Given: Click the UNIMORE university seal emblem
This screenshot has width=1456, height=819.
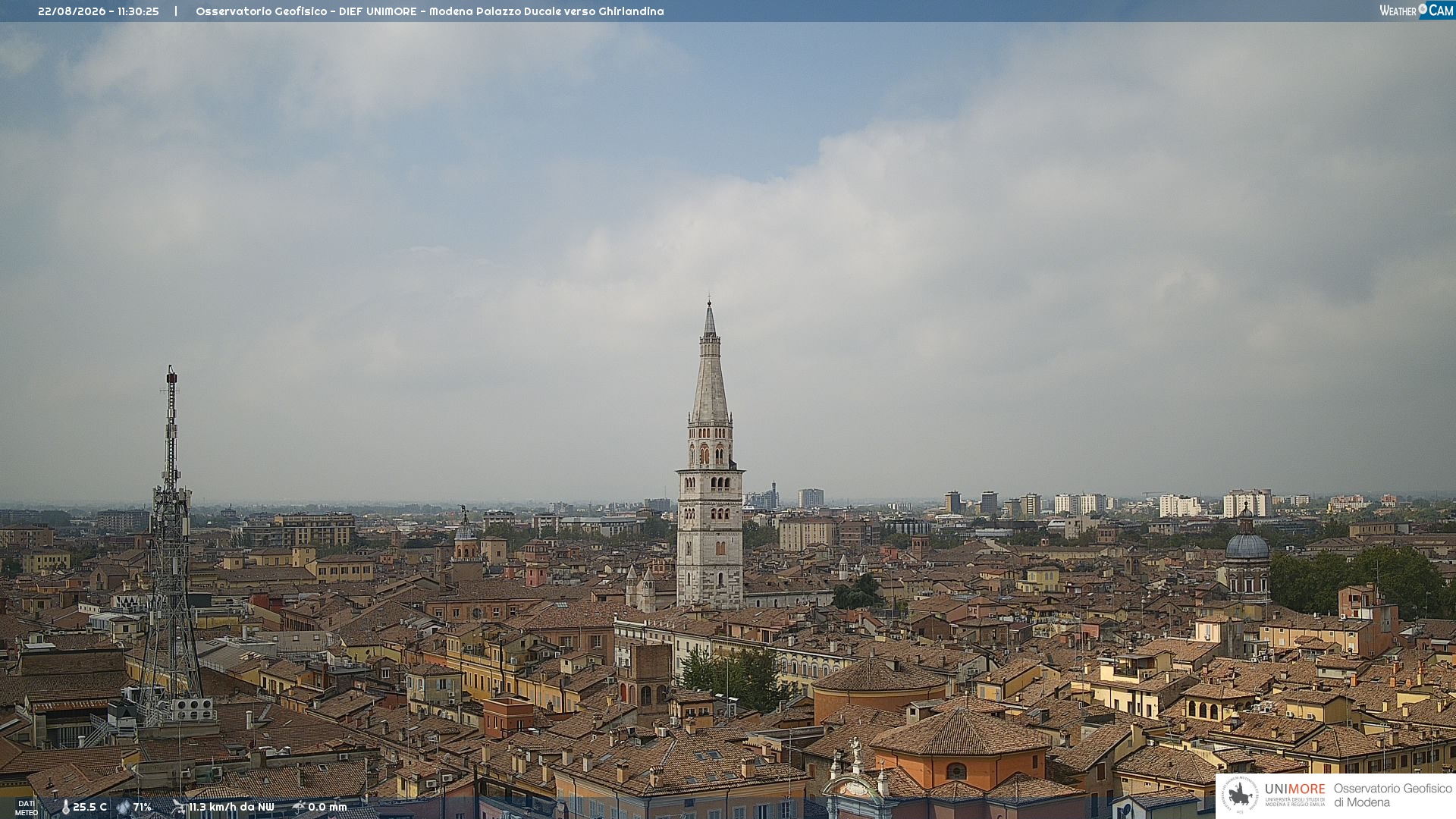Looking at the screenshot, I should tap(1241, 795).
